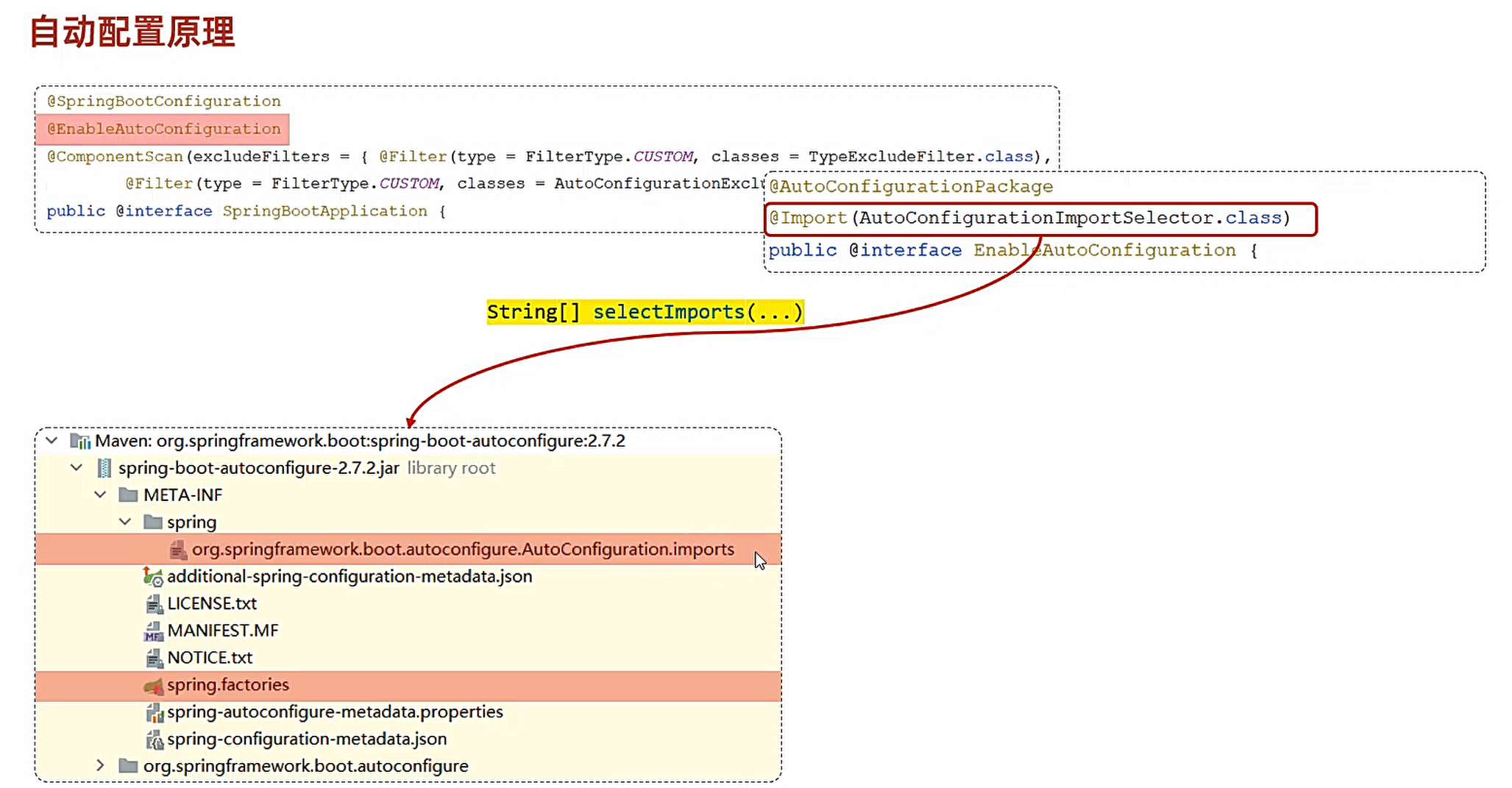Click the EnableAutoConfiguration interface name

click(x=1104, y=250)
